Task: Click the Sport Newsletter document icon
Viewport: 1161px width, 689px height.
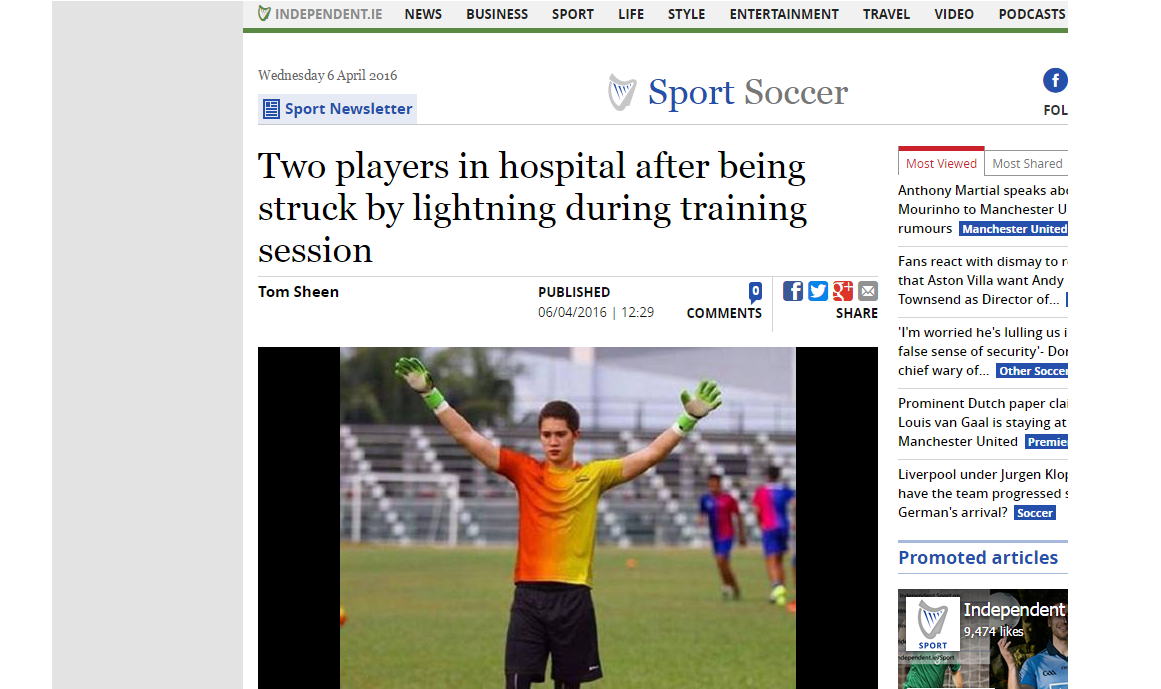Action: [271, 109]
